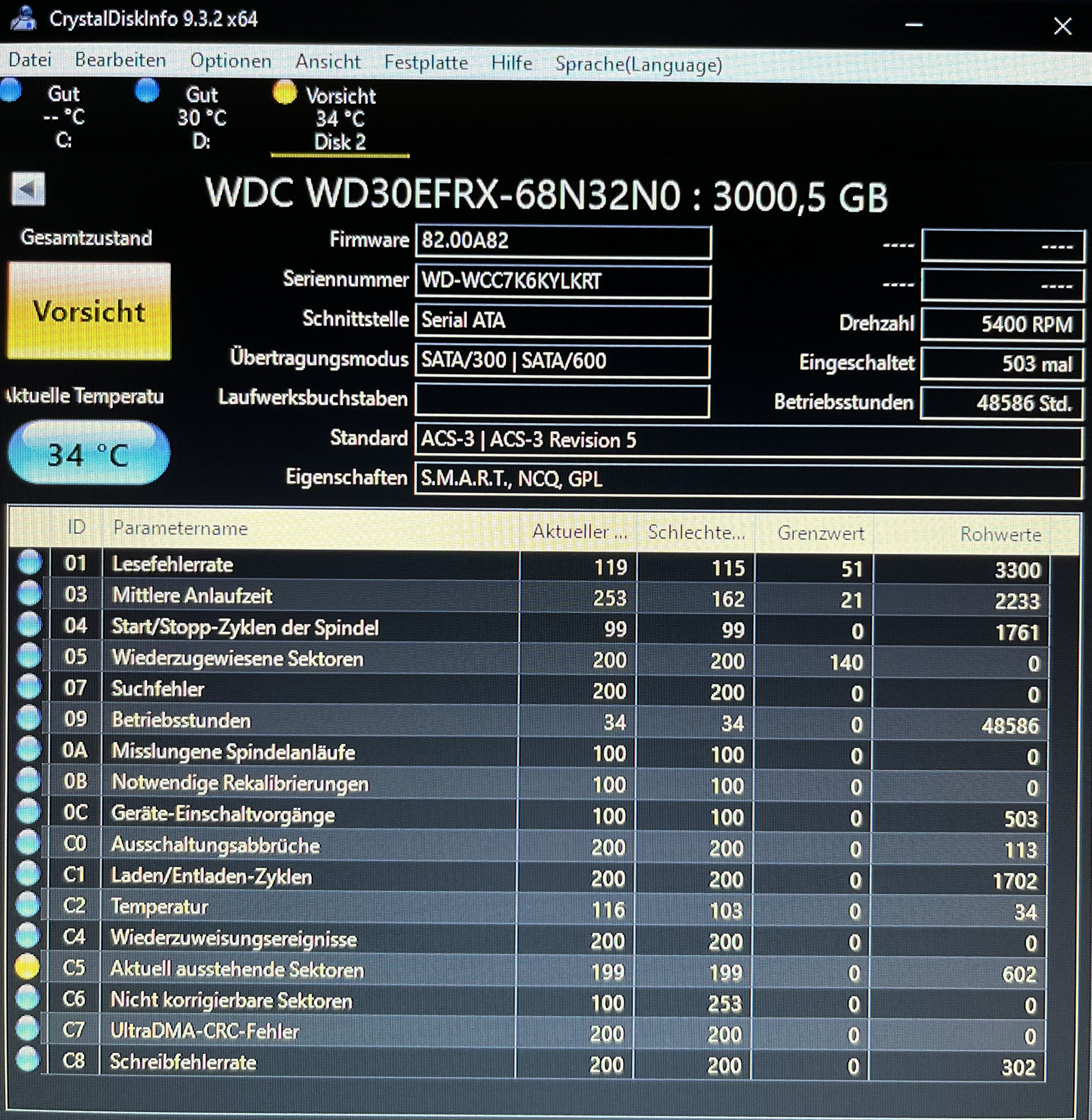Click the Übertragungsmodus field SATA/300 | SATA/600

pyautogui.click(x=563, y=361)
